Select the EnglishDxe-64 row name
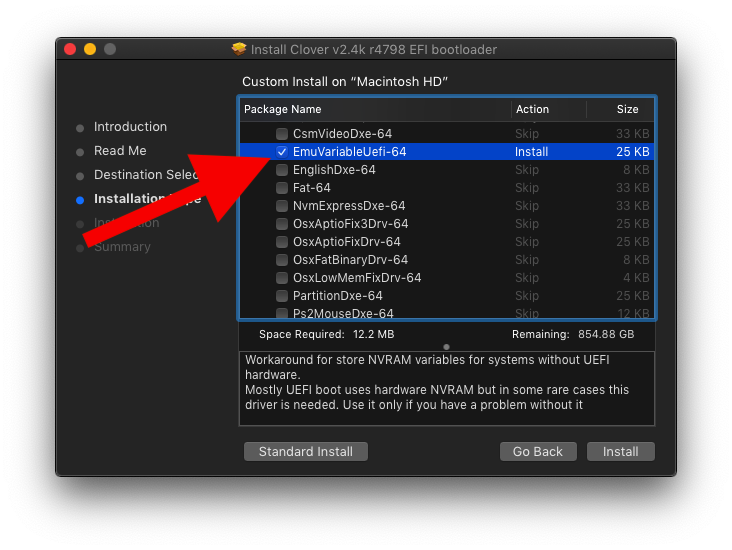 coord(334,170)
